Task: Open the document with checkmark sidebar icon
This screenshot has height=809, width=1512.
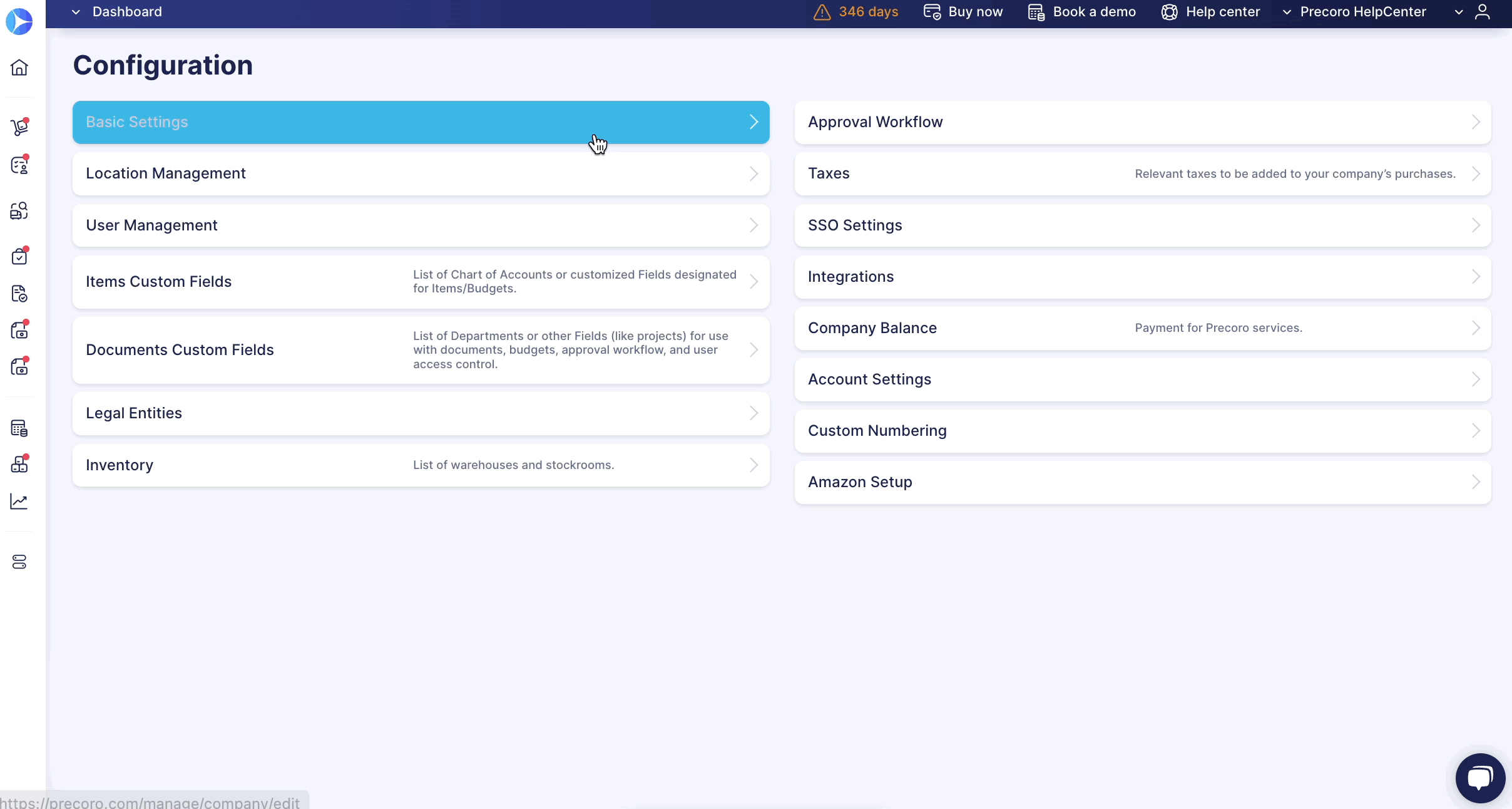Action: [x=19, y=294]
